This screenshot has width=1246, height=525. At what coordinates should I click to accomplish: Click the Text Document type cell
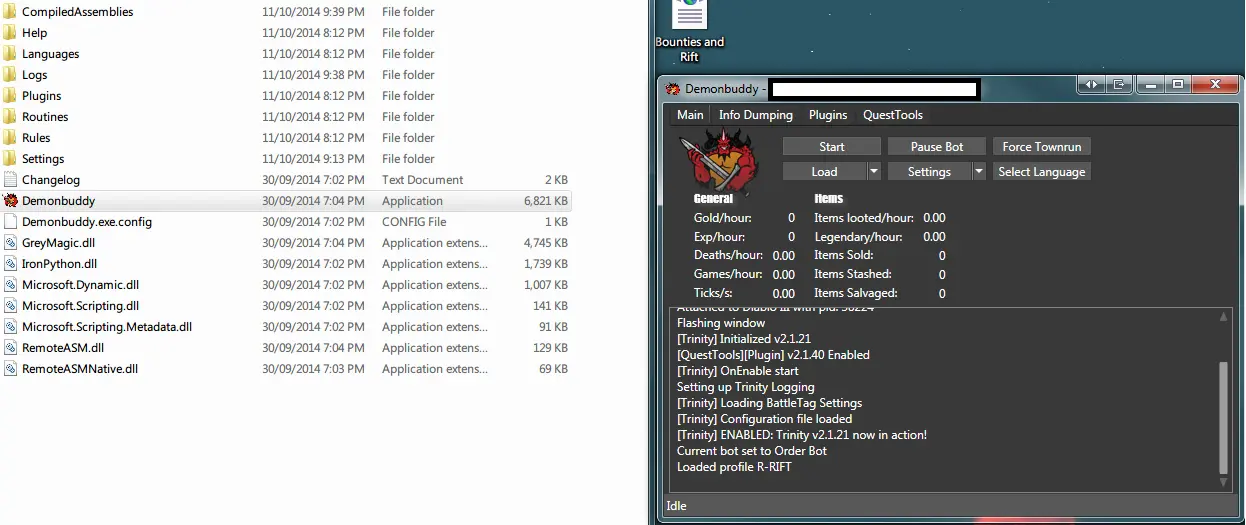coord(423,180)
